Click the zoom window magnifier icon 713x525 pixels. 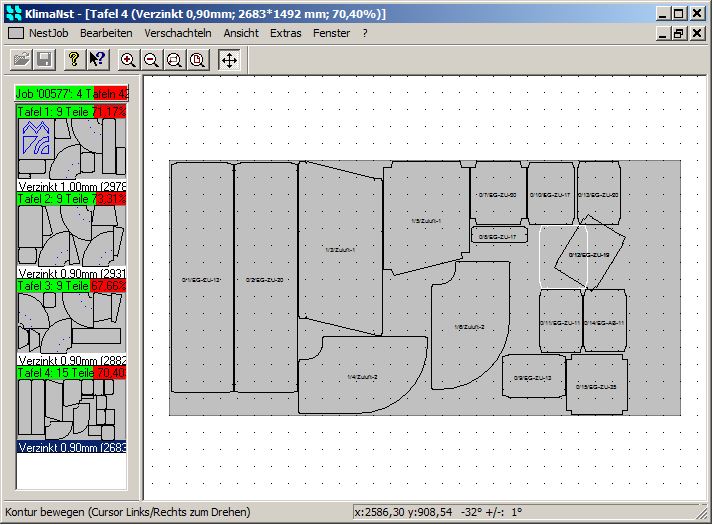click(174, 60)
